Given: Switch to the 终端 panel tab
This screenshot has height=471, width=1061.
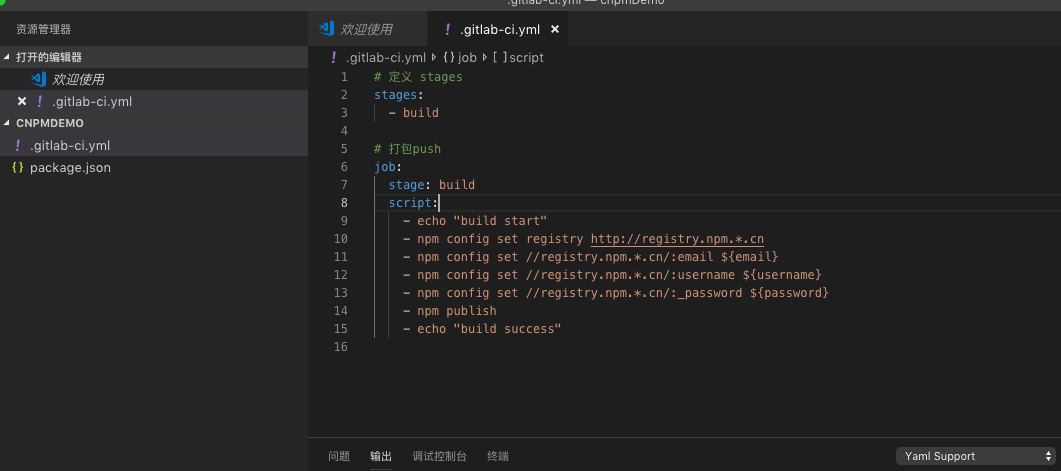Looking at the screenshot, I should click(497, 457).
